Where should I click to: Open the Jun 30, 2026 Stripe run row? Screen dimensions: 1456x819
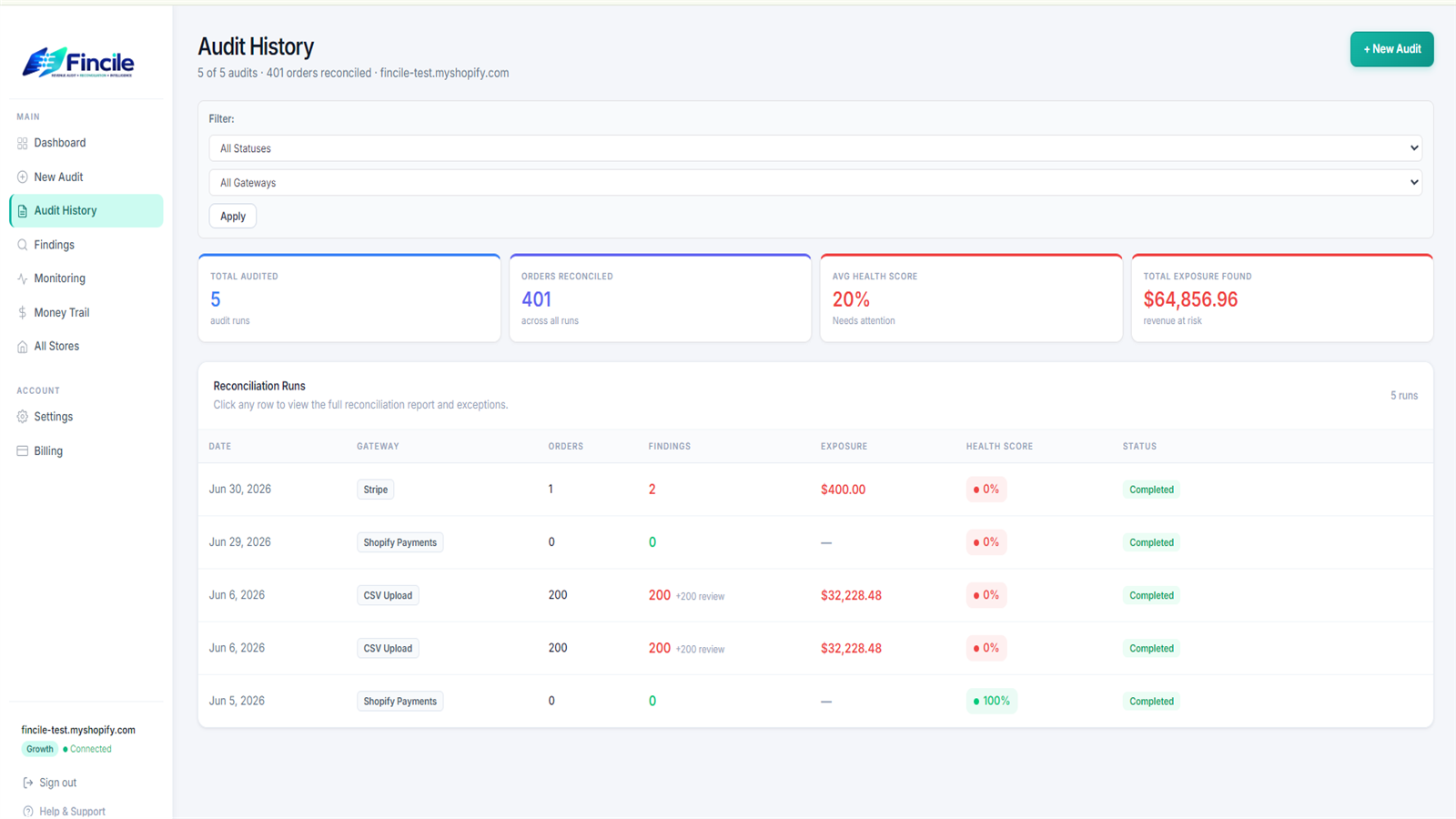[x=815, y=490]
